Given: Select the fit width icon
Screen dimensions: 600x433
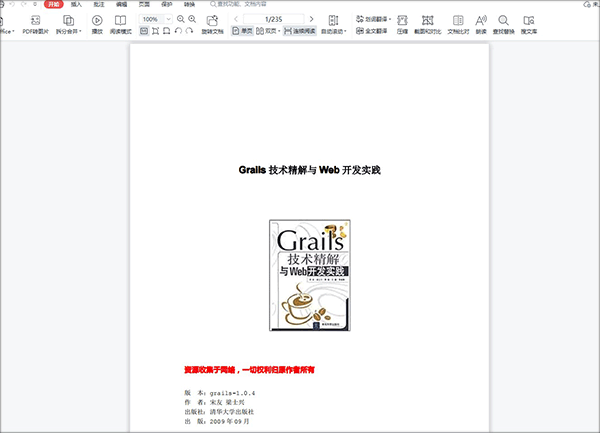Looking at the screenshot, I should (x=166, y=31).
